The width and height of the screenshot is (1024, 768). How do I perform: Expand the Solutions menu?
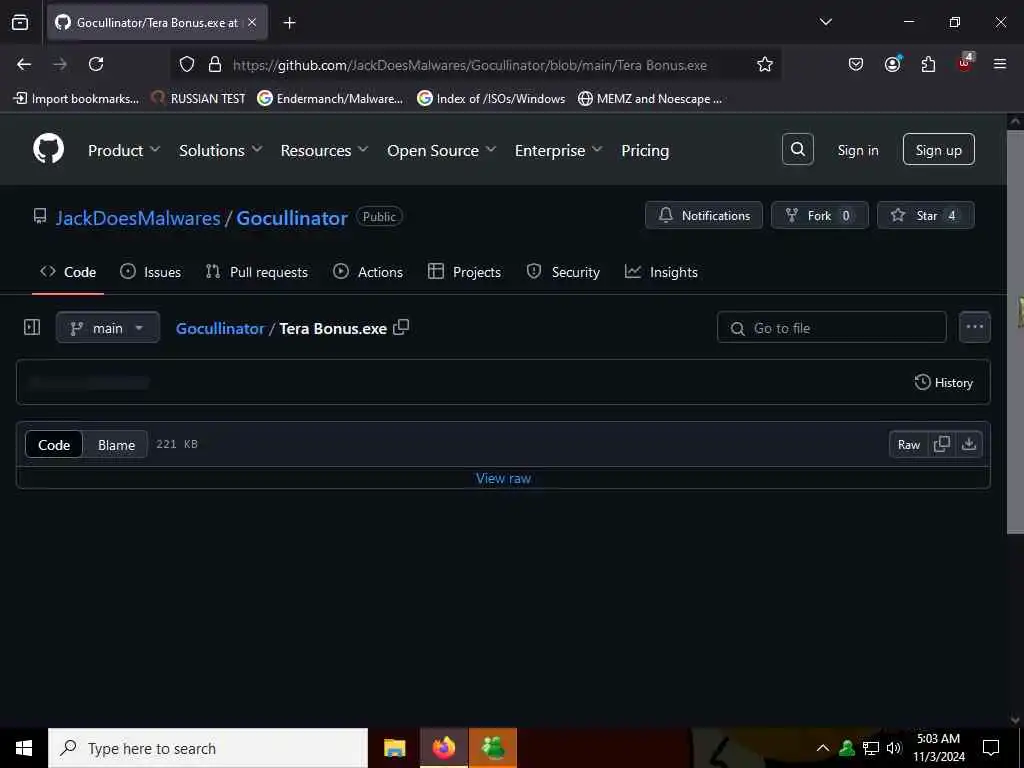221,150
